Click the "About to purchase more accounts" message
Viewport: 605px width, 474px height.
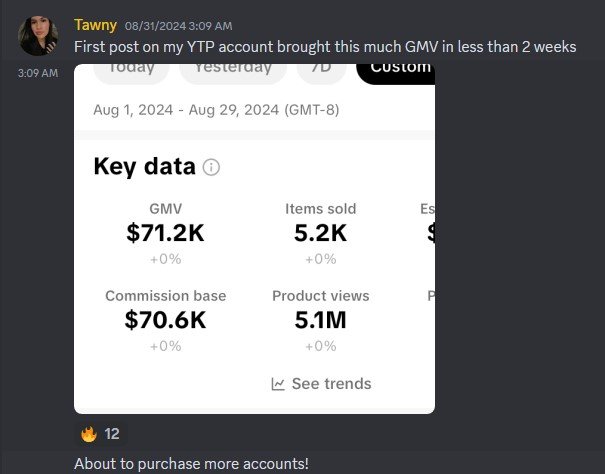point(192,464)
